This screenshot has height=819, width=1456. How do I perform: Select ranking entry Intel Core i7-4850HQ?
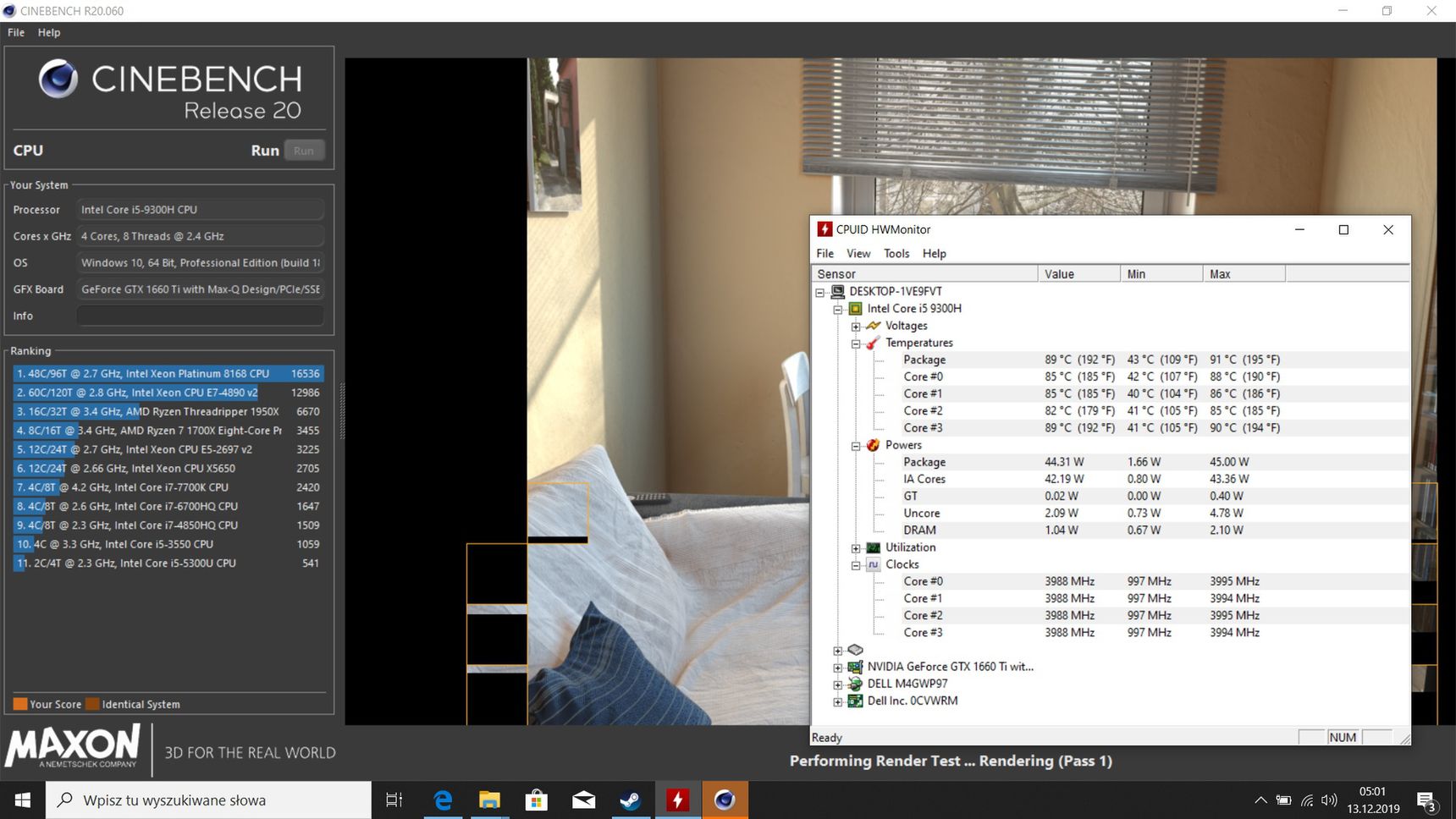(x=168, y=525)
